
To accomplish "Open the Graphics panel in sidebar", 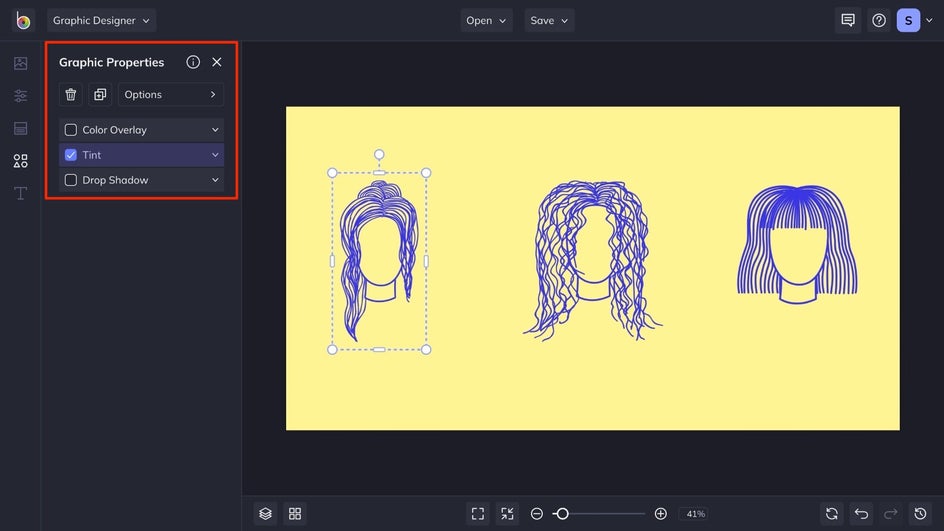I will click(20, 161).
